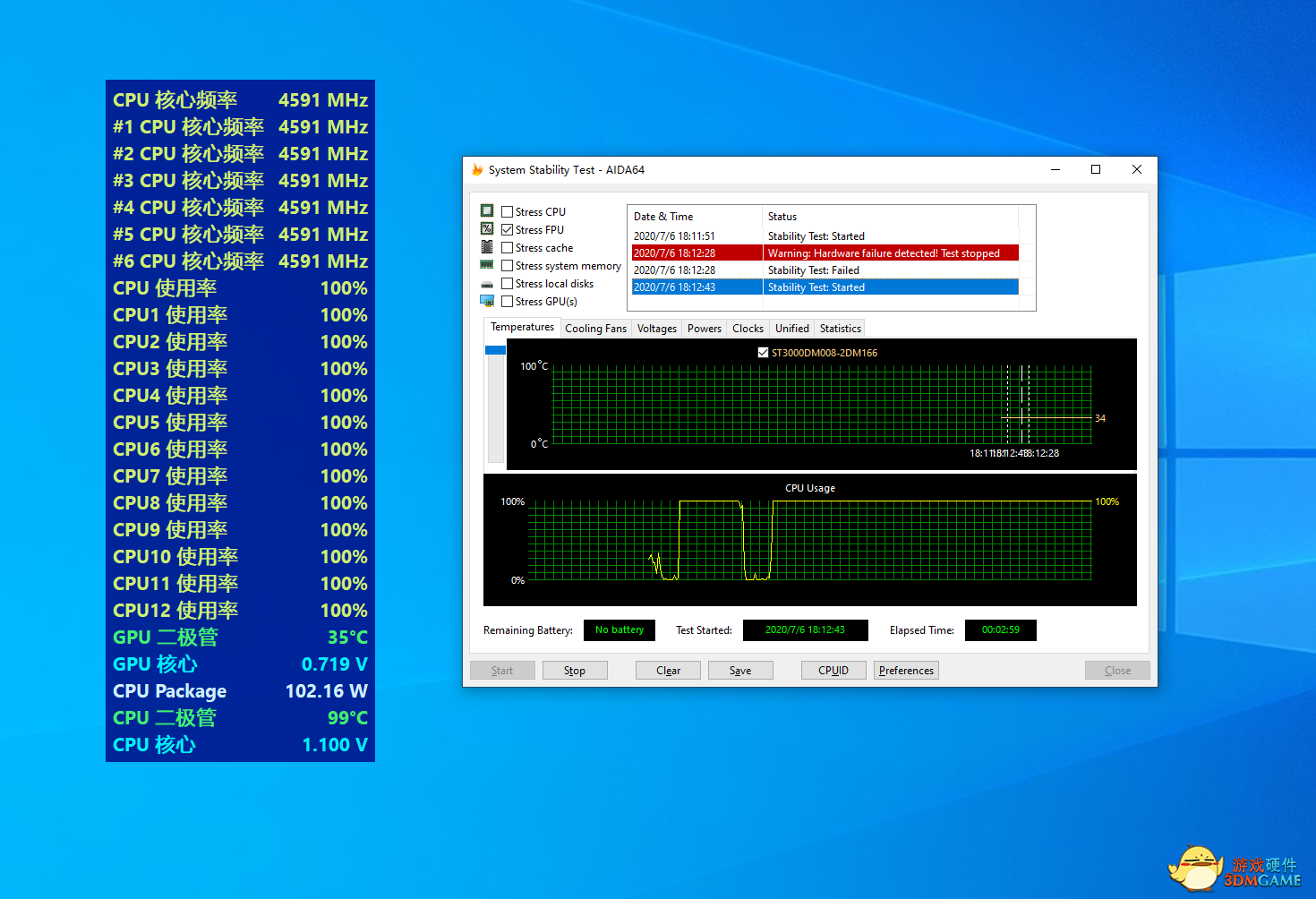This screenshot has height=899, width=1316.
Task: Click the CPU 二极管 99°C row in overlay
Action: (240, 718)
